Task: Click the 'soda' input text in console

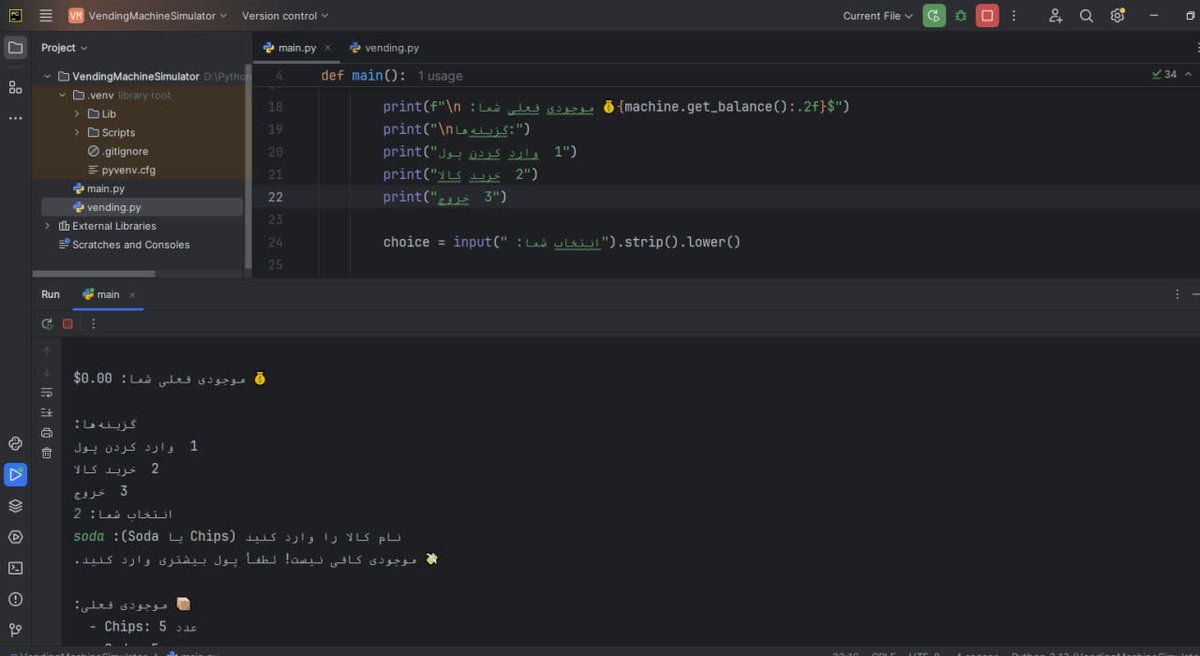Action: pyautogui.click(x=89, y=537)
